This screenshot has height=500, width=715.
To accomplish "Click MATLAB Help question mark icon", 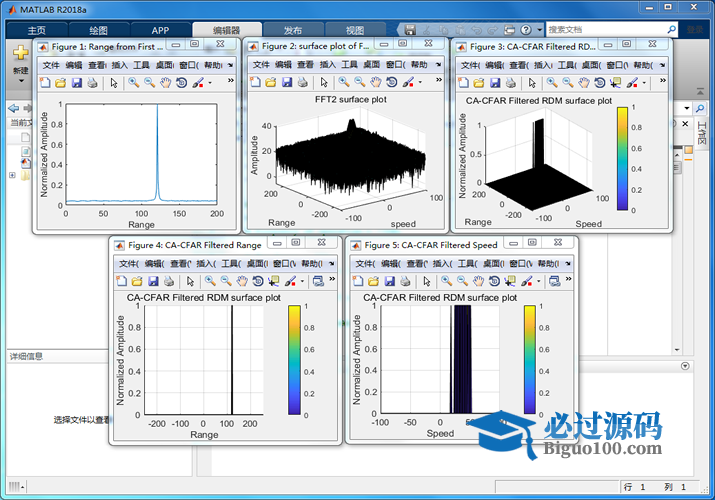I will [526, 30].
